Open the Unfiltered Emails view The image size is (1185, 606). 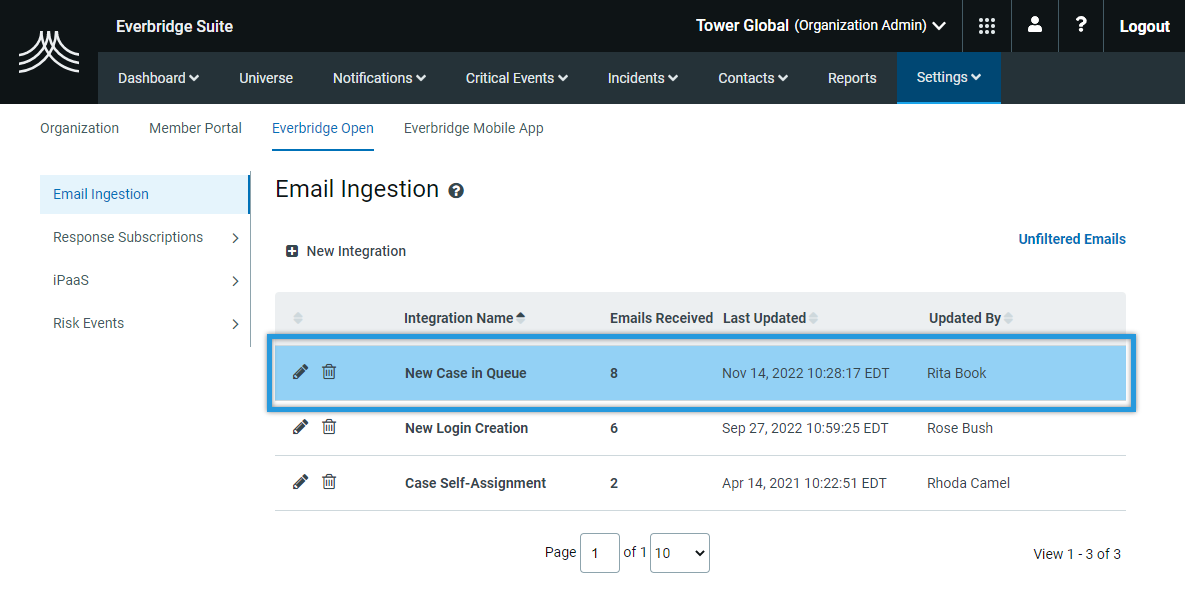pyautogui.click(x=1071, y=239)
